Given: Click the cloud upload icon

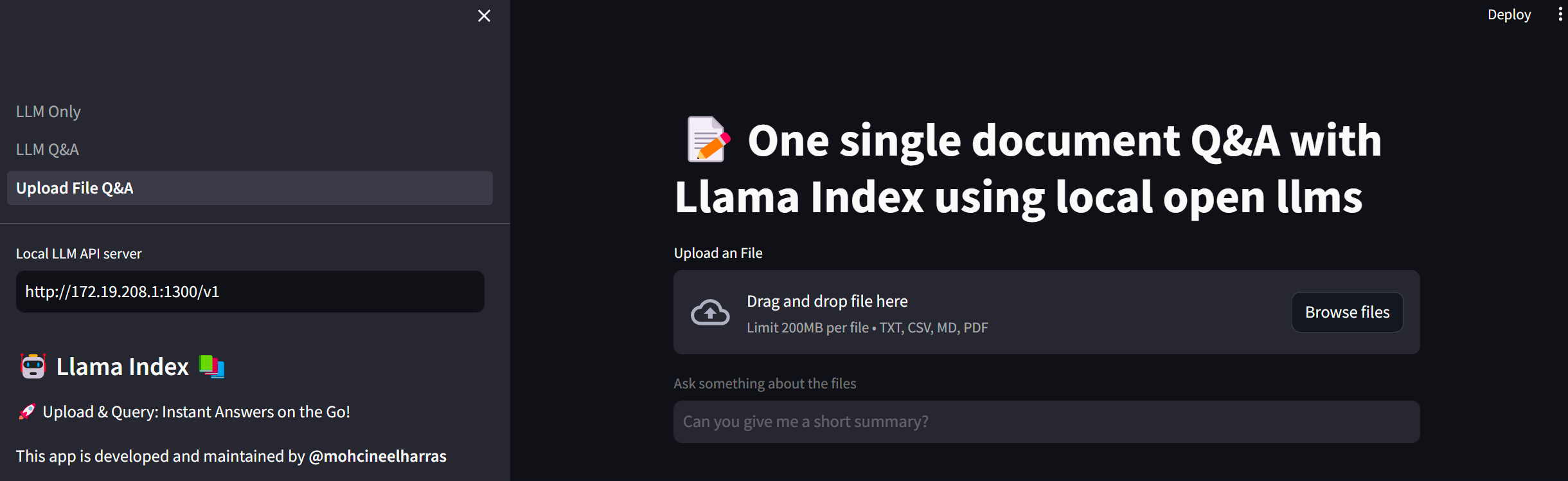Looking at the screenshot, I should [x=709, y=313].
